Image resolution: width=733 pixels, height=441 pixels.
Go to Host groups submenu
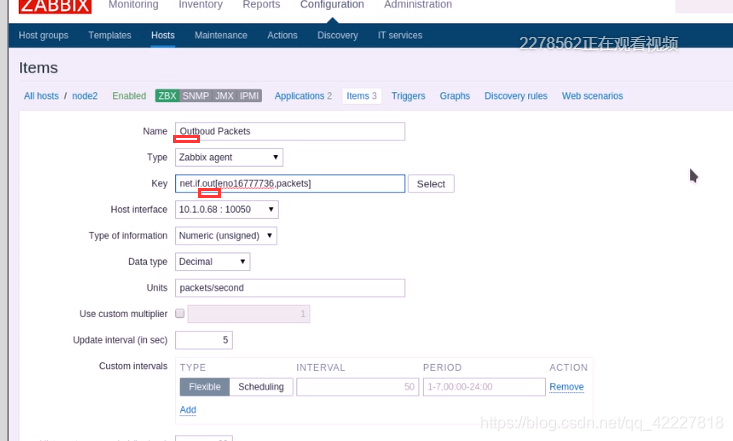tap(43, 36)
